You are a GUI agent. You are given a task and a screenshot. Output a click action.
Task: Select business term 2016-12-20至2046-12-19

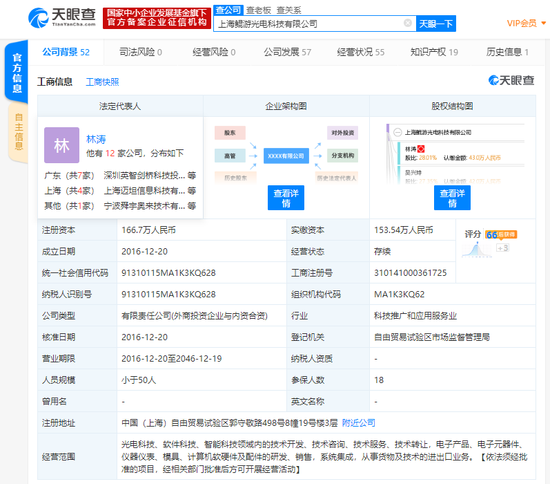172,358
